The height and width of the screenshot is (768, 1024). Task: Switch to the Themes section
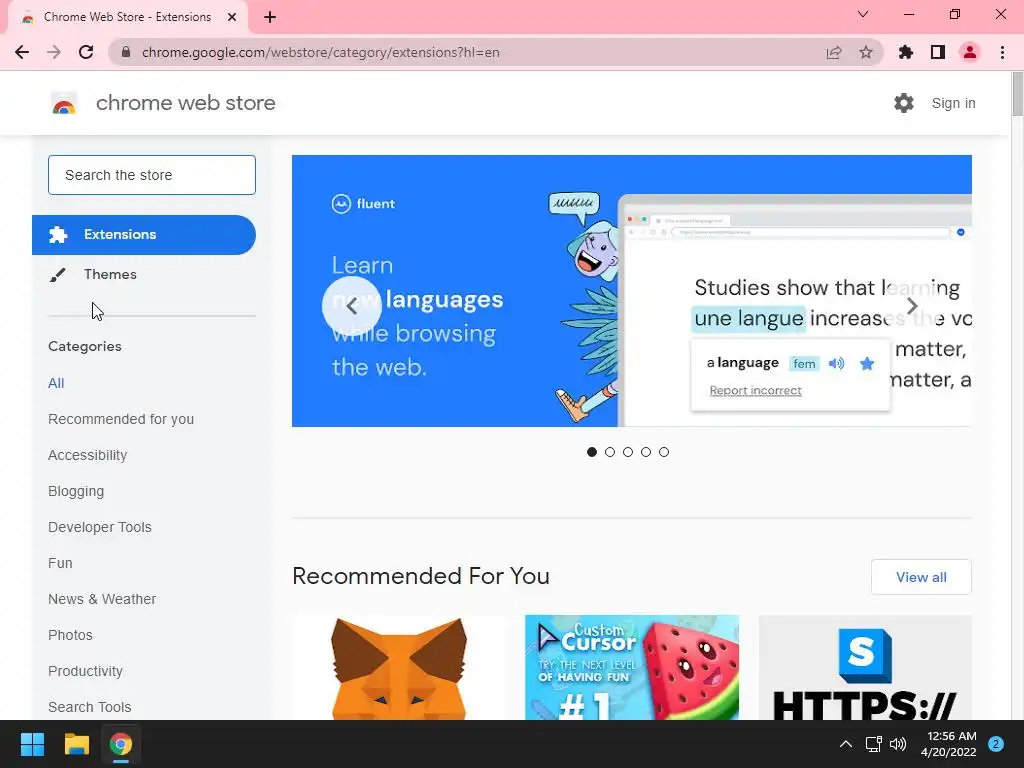tap(110, 274)
